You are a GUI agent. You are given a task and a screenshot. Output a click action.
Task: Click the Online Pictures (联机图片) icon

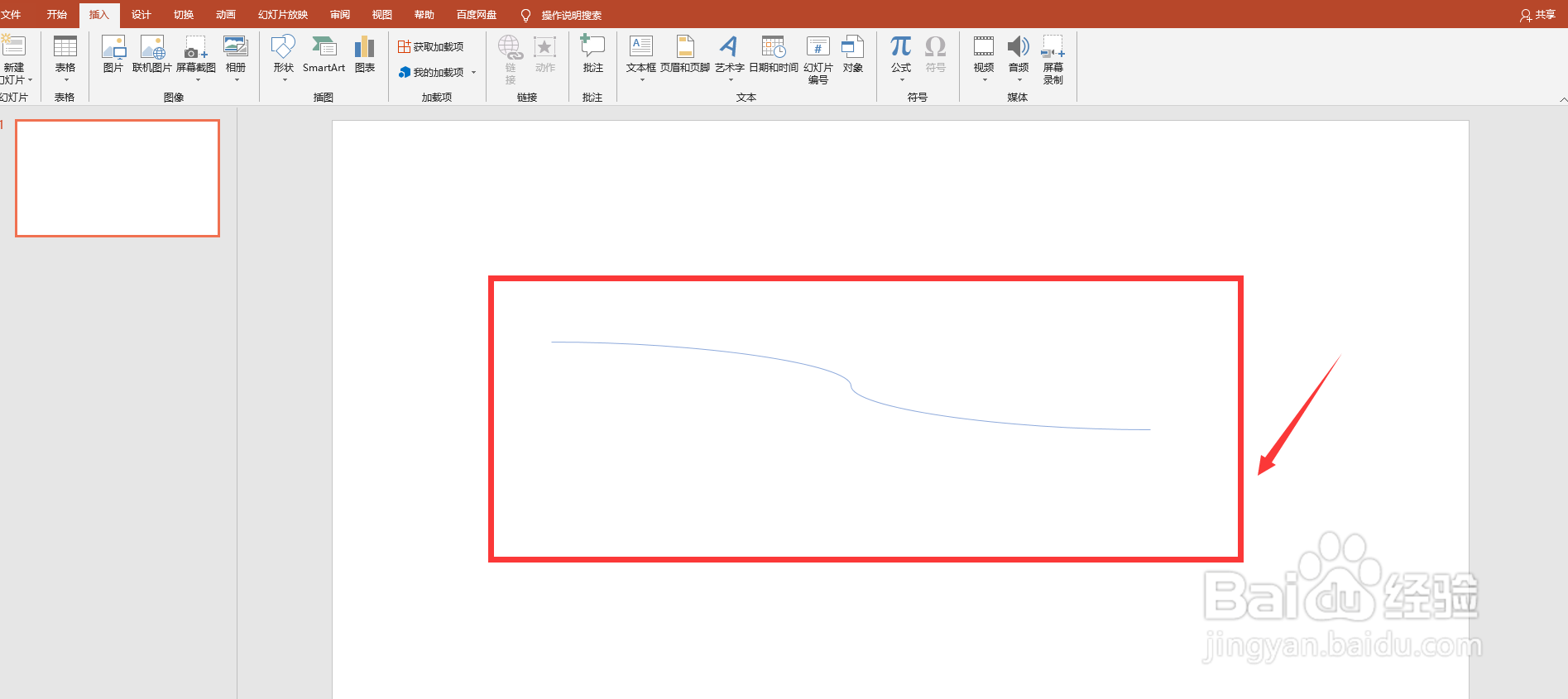(152, 46)
